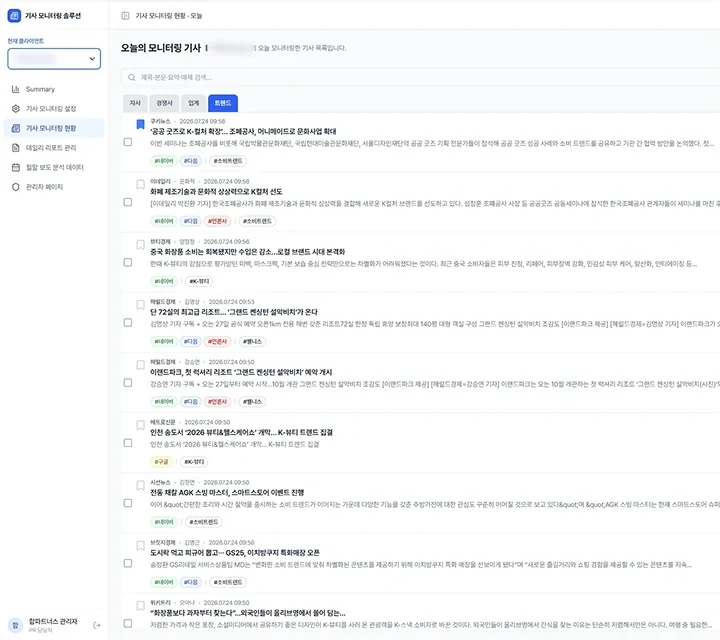Select checkbox for '공공 굿즈로 K-컬처 확장' article
This screenshot has width=720, height=640.
click(128, 142)
